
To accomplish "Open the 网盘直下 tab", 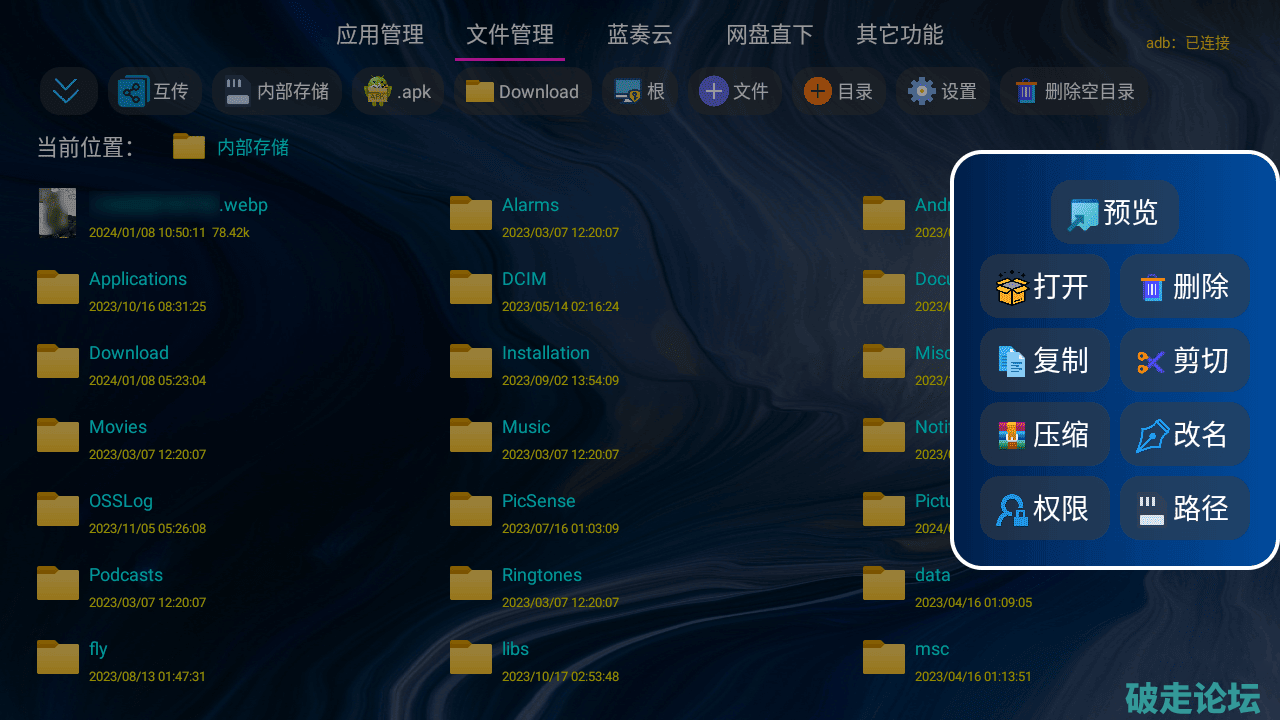I will [x=769, y=35].
